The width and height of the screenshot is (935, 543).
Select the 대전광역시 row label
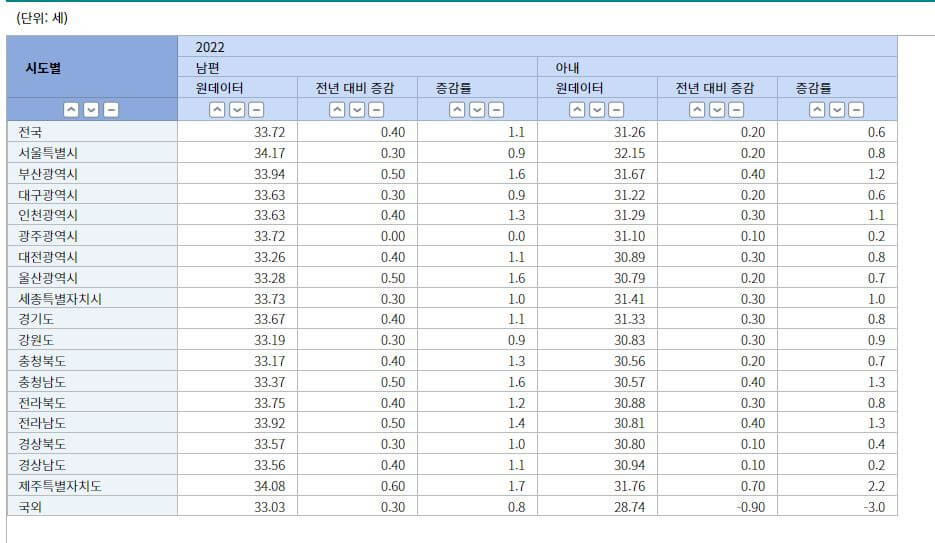[x=48, y=256]
